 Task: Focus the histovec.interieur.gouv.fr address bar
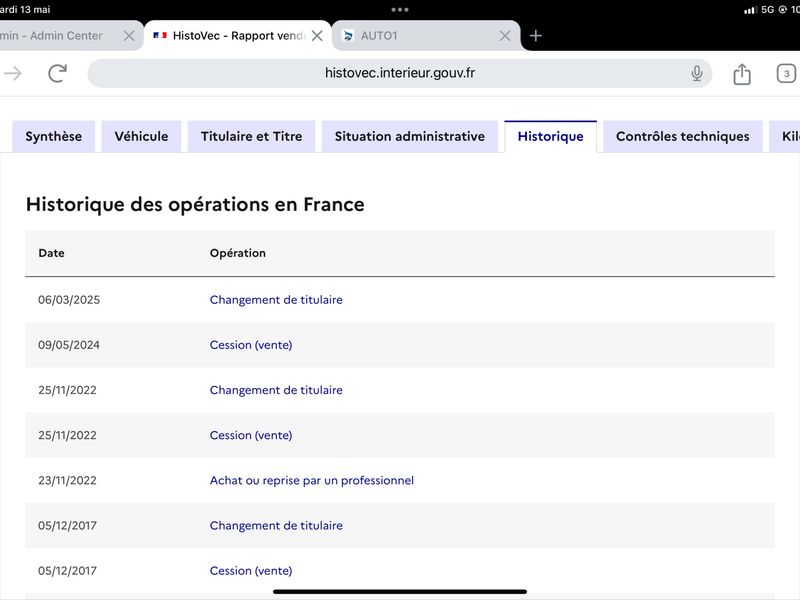(399, 73)
